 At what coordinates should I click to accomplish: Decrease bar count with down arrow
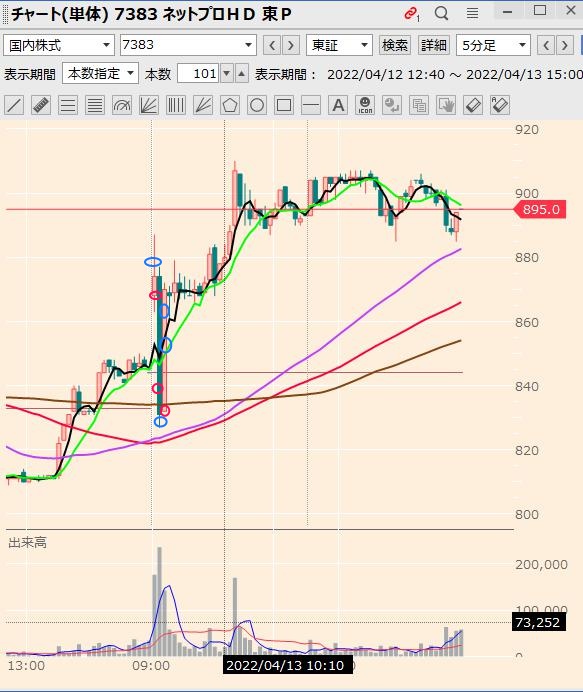point(227,73)
